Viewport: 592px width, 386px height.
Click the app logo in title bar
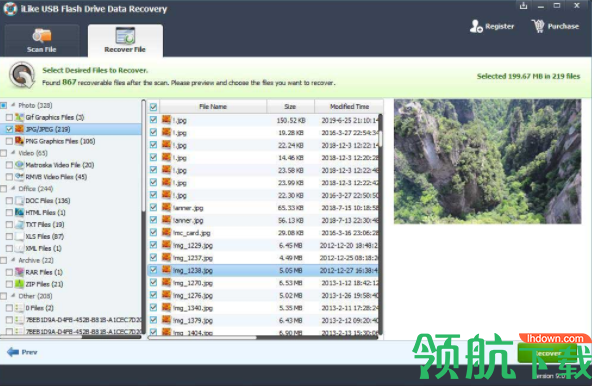10,9
